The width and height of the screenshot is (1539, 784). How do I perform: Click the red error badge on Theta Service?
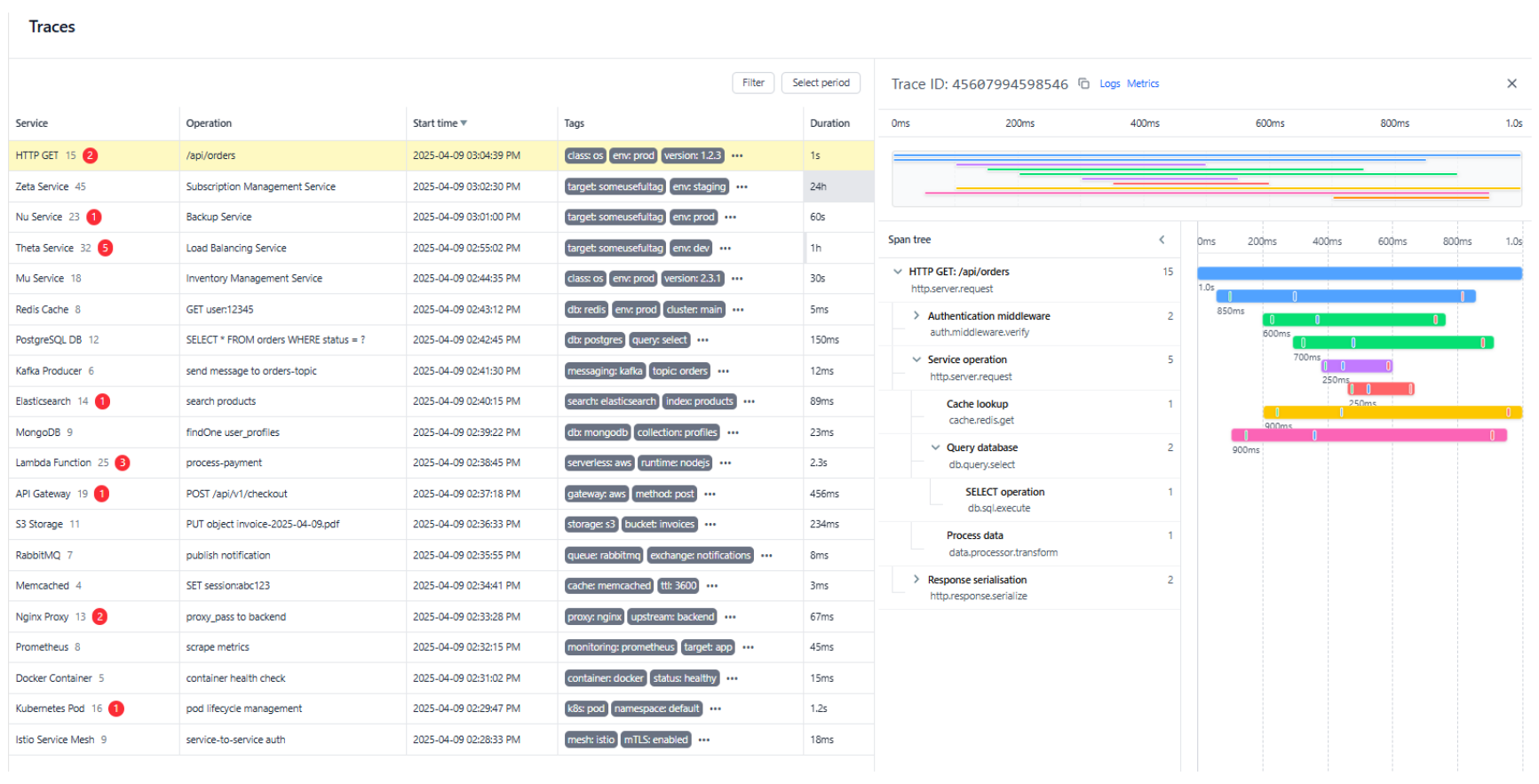106,248
